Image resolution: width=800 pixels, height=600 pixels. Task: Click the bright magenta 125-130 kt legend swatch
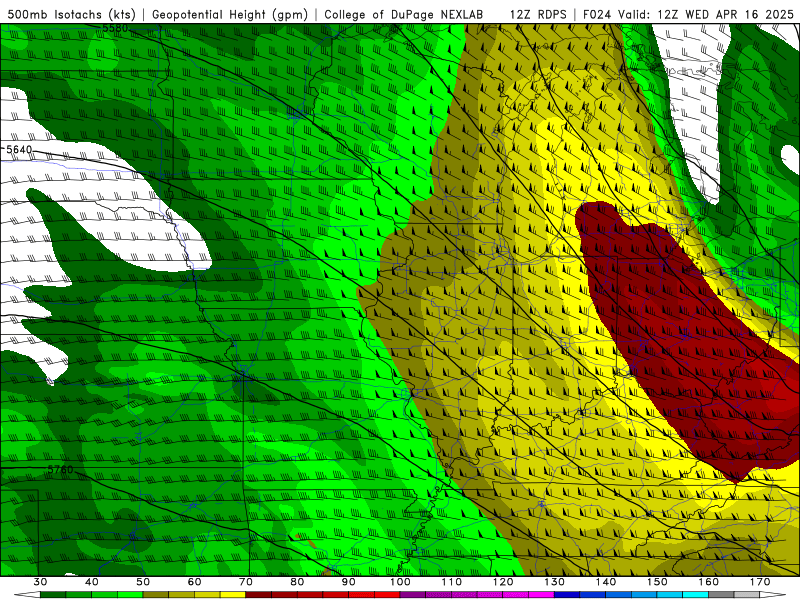tap(541, 595)
